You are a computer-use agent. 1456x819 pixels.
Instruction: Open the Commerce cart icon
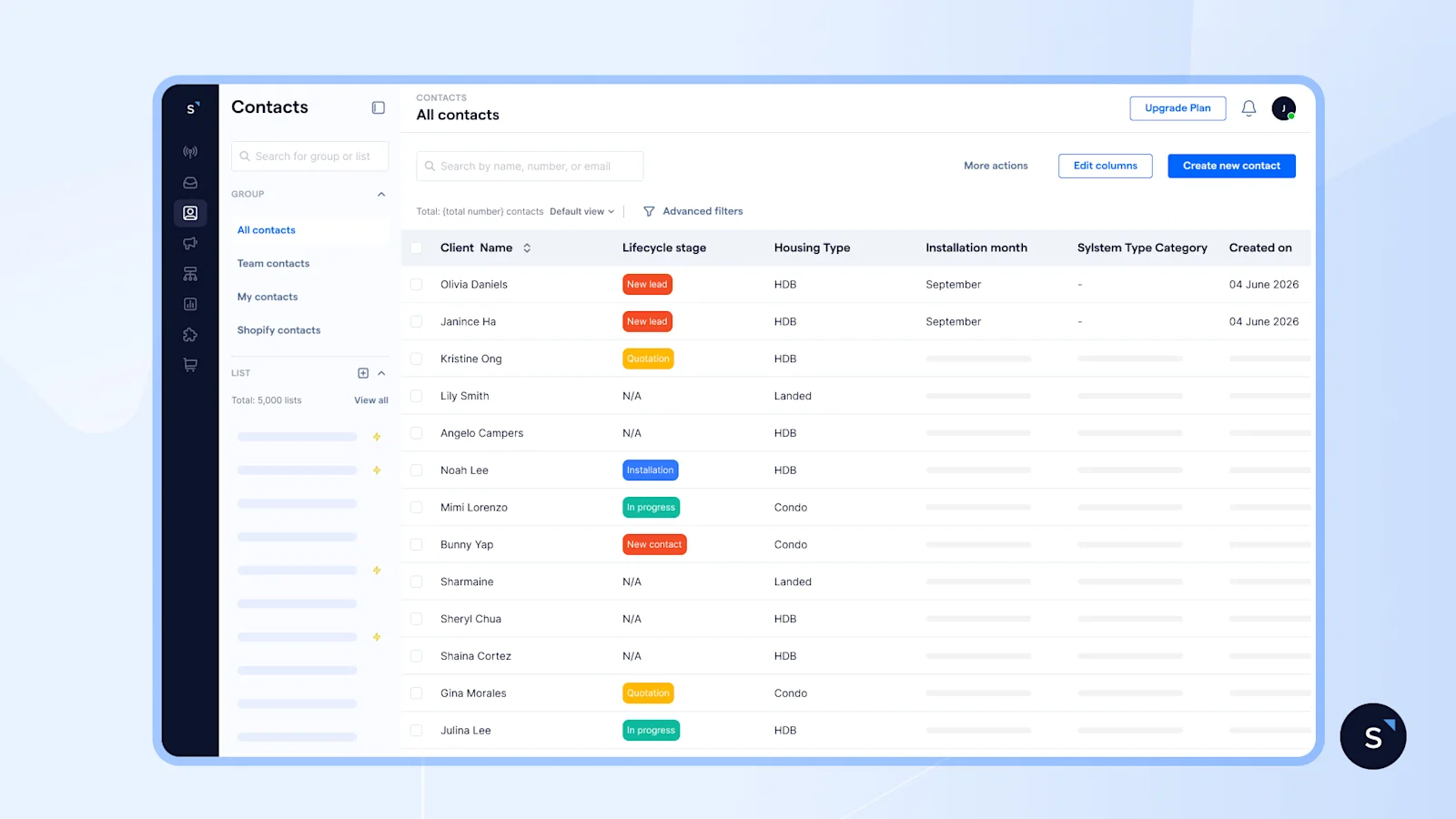(190, 365)
